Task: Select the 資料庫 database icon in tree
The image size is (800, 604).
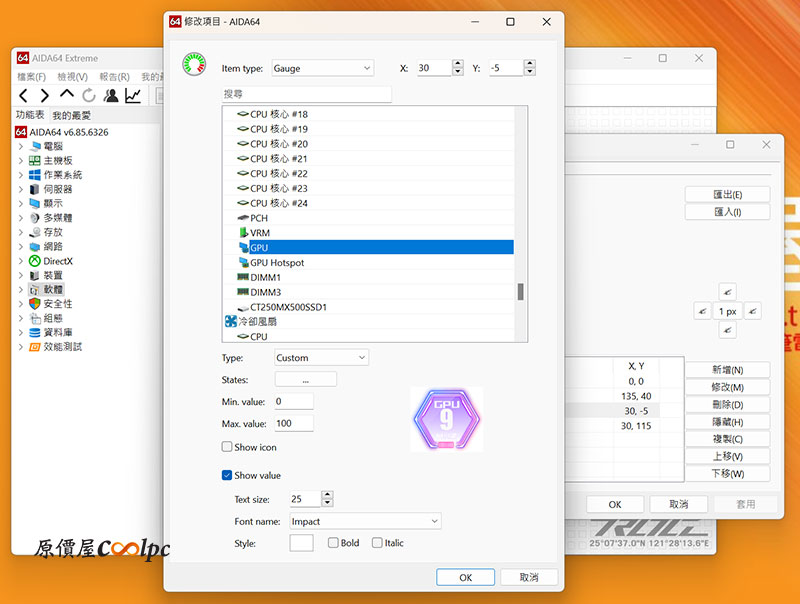Action: (35, 333)
